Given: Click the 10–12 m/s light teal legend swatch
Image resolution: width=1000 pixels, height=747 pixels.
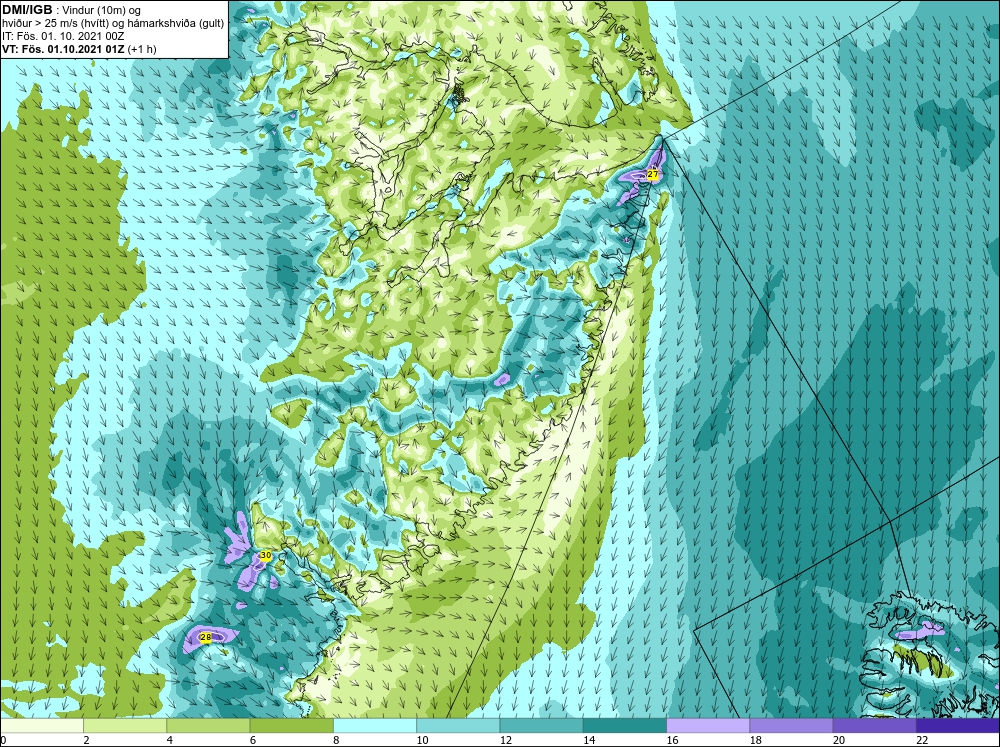Looking at the screenshot, I should point(458,726).
